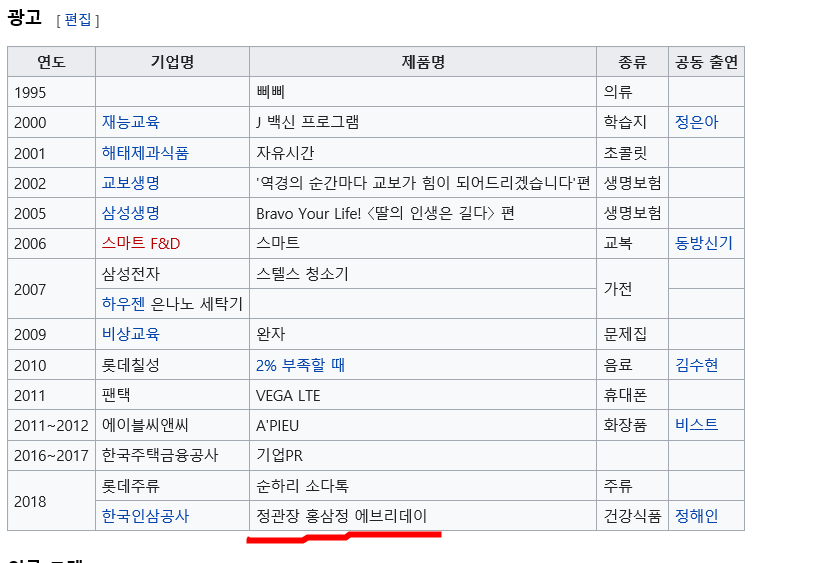The width and height of the screenshot is (839, 563).
Task: Select the 건강식품 category cell
Action: pyautogui.click(x=632, y=516)
